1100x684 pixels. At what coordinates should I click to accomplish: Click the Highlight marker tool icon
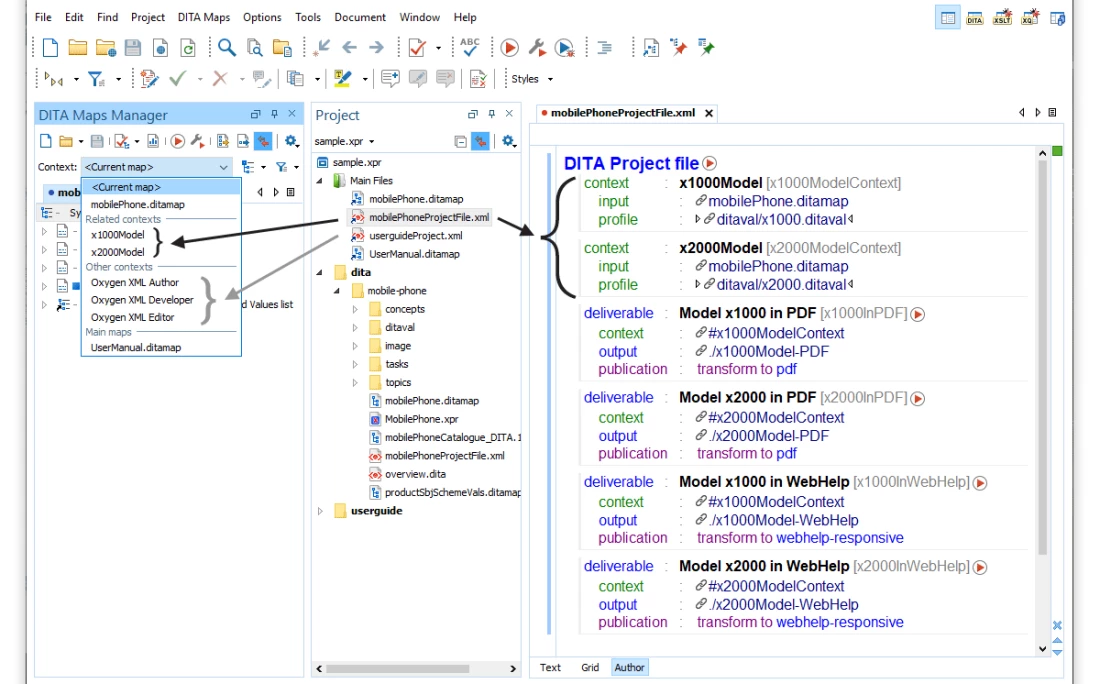pos(342,78)
